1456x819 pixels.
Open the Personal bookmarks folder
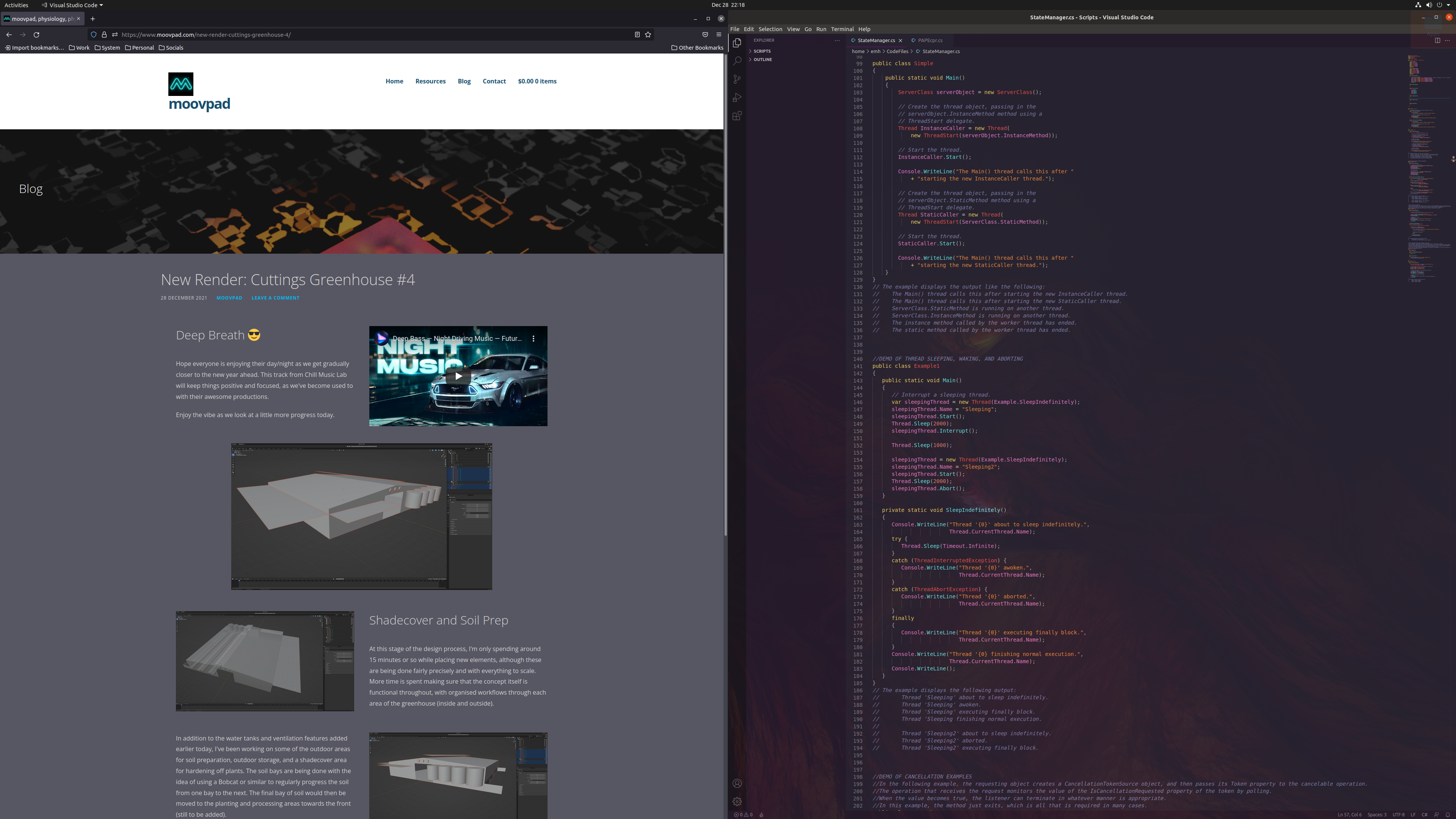140,47
